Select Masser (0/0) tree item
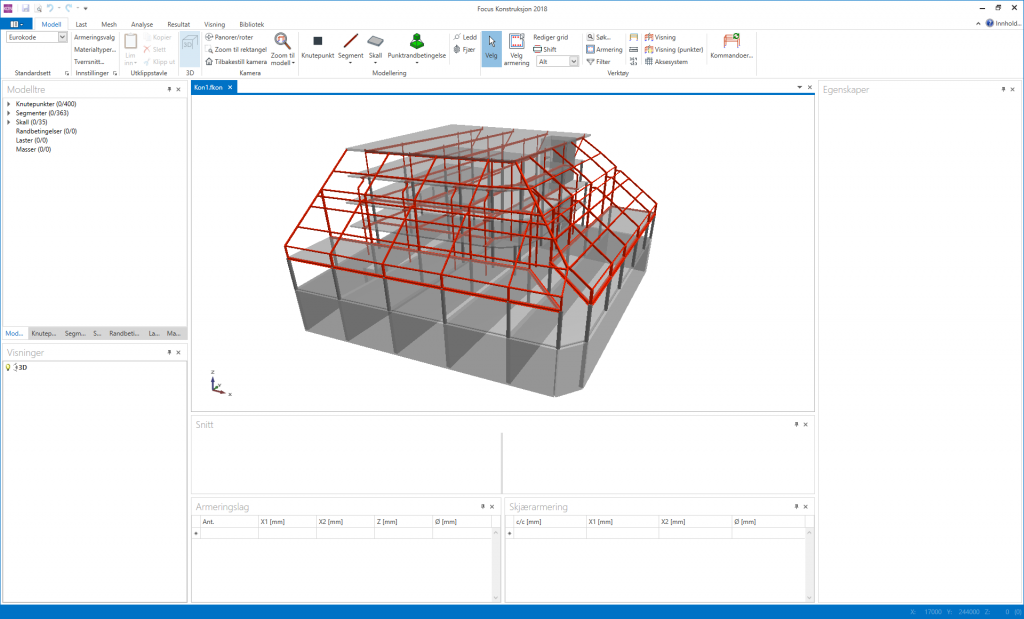This screenshot has height=619, width=1024. pyautogui.click(x=33, y=150)
